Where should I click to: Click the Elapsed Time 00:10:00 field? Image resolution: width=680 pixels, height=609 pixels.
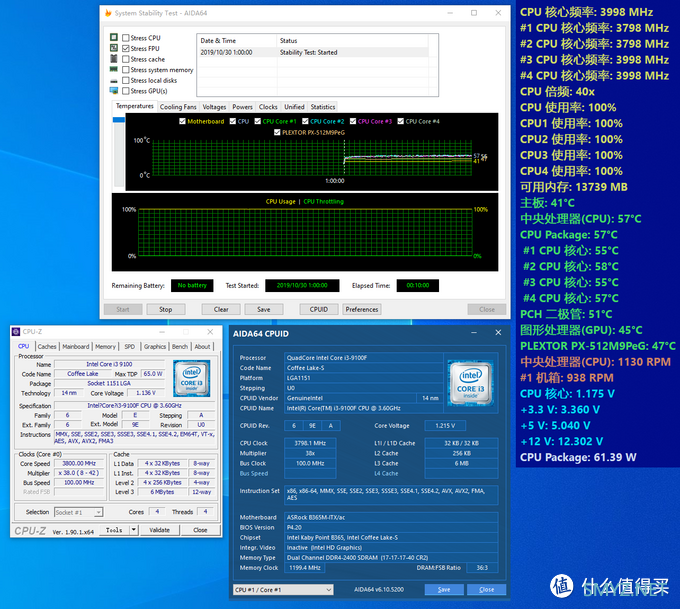418,285
